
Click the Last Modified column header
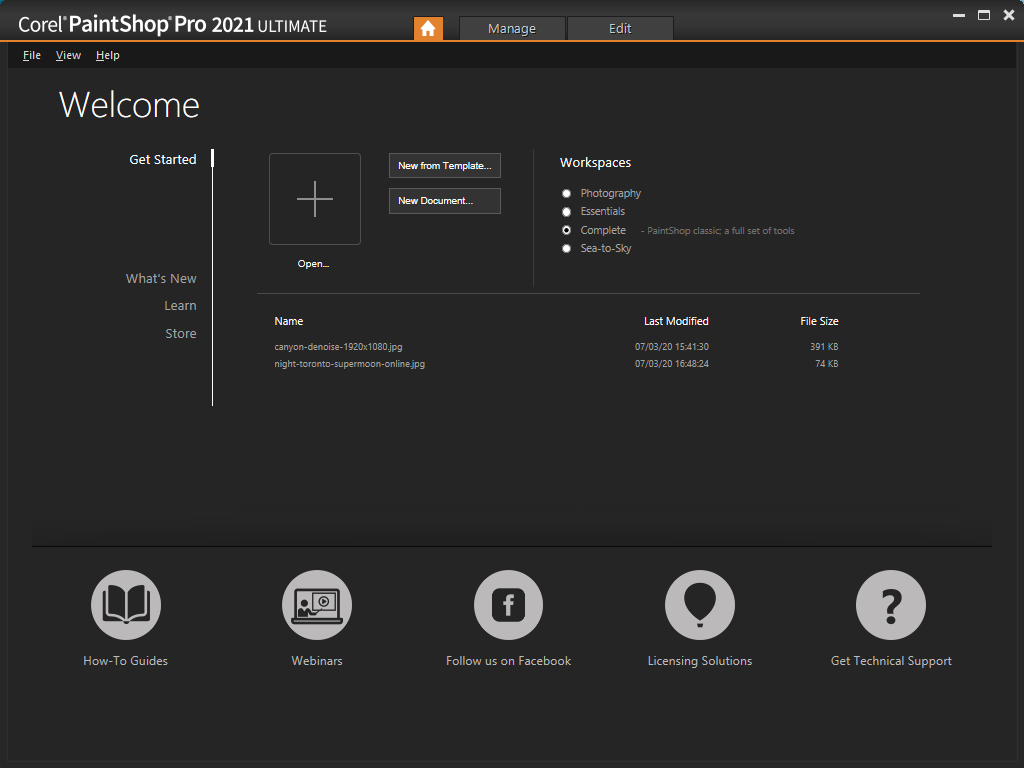[x=676, y=321]
